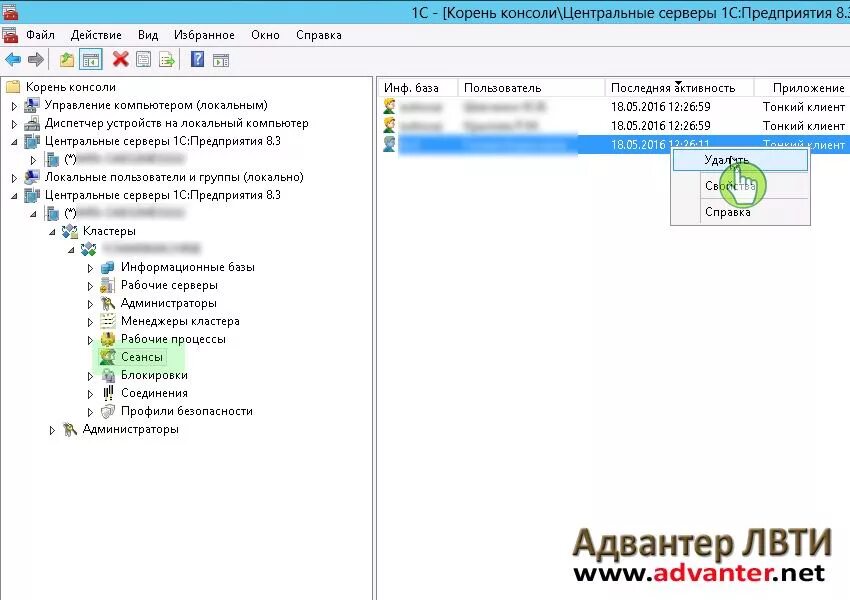This screenshot has height=600, width=850.
Task: Expand Диспетчер устройств на локальный компьютер
Action: click(14, 124)
